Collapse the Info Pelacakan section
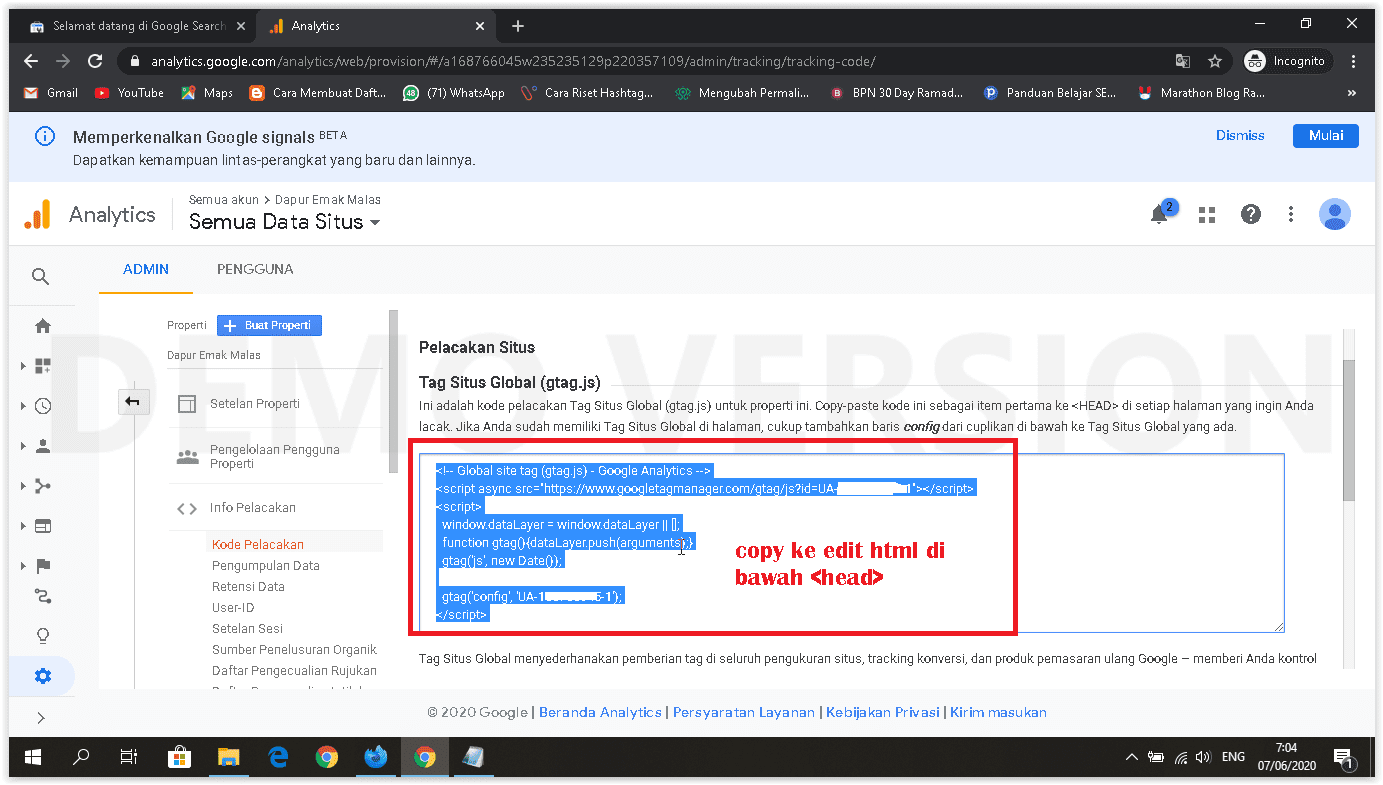 (252, 508)
